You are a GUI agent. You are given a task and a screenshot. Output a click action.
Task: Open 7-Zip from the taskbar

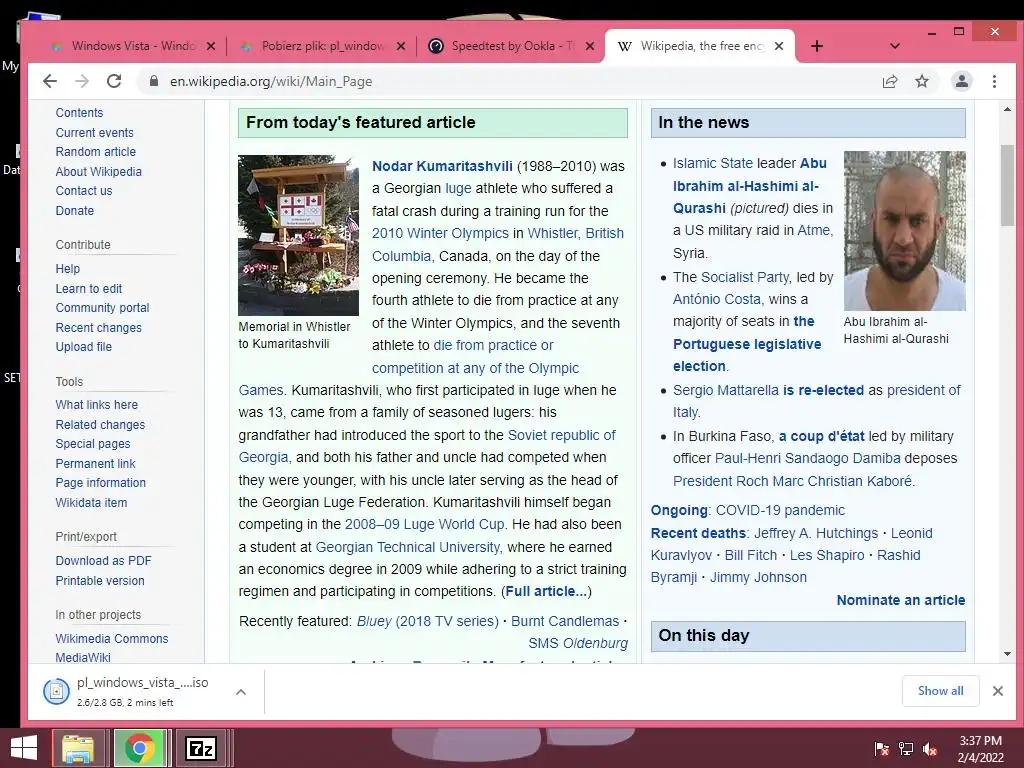[x=200, y=748]
